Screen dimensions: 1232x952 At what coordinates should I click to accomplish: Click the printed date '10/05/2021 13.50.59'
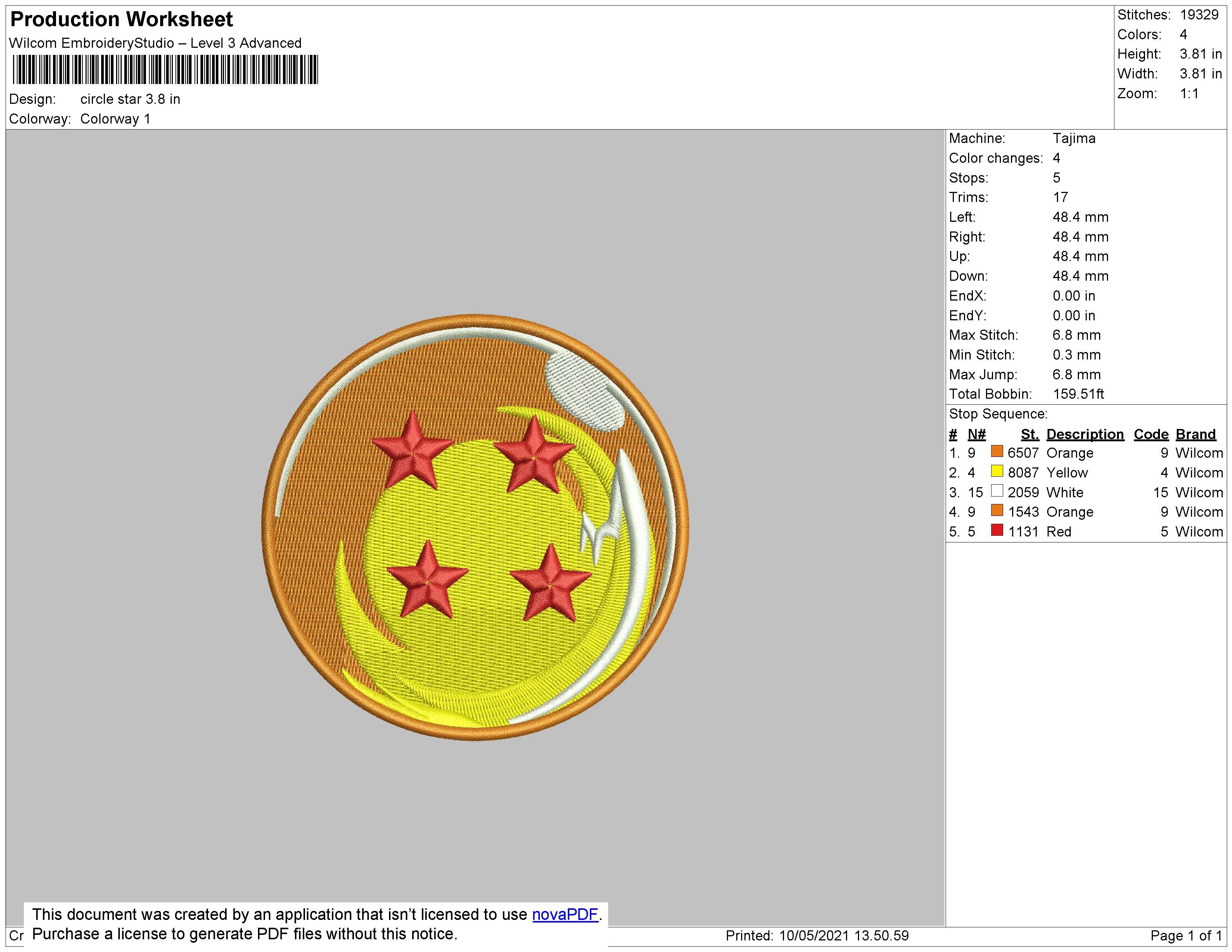tap(844, 936)
